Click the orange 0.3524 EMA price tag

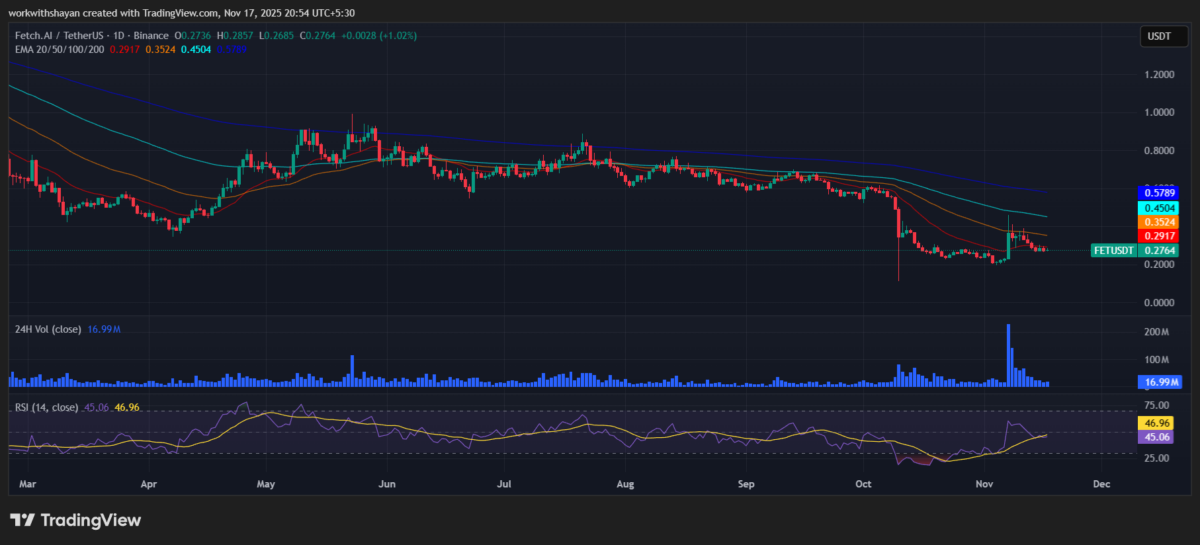tap(1160, 221)
